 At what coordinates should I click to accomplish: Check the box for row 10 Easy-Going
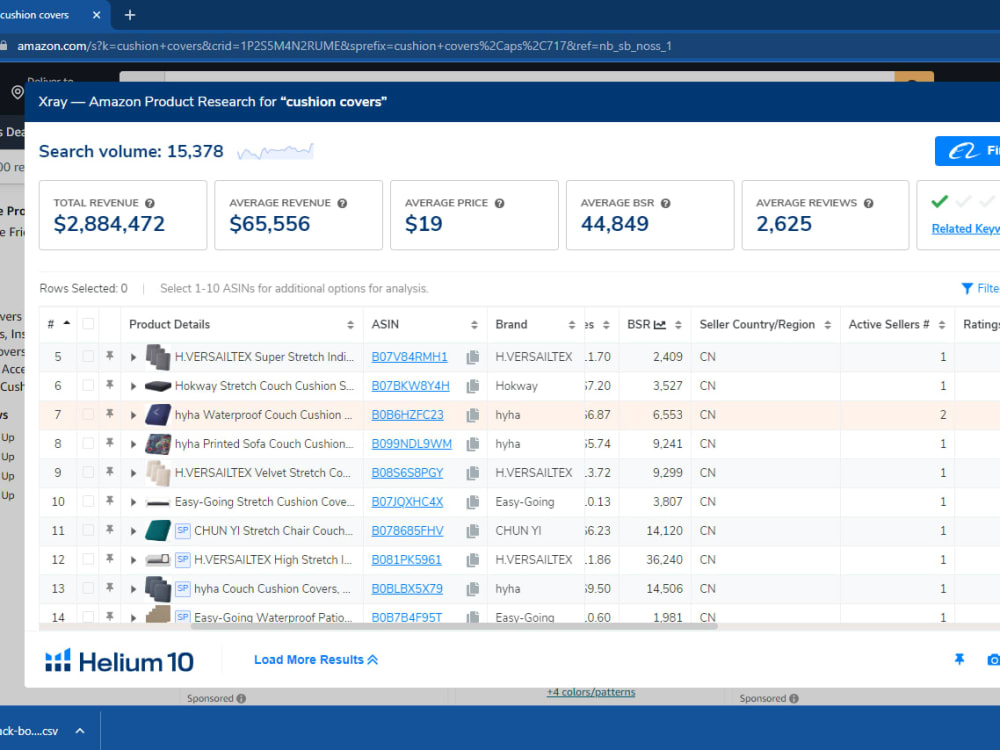tap(88, 501)
